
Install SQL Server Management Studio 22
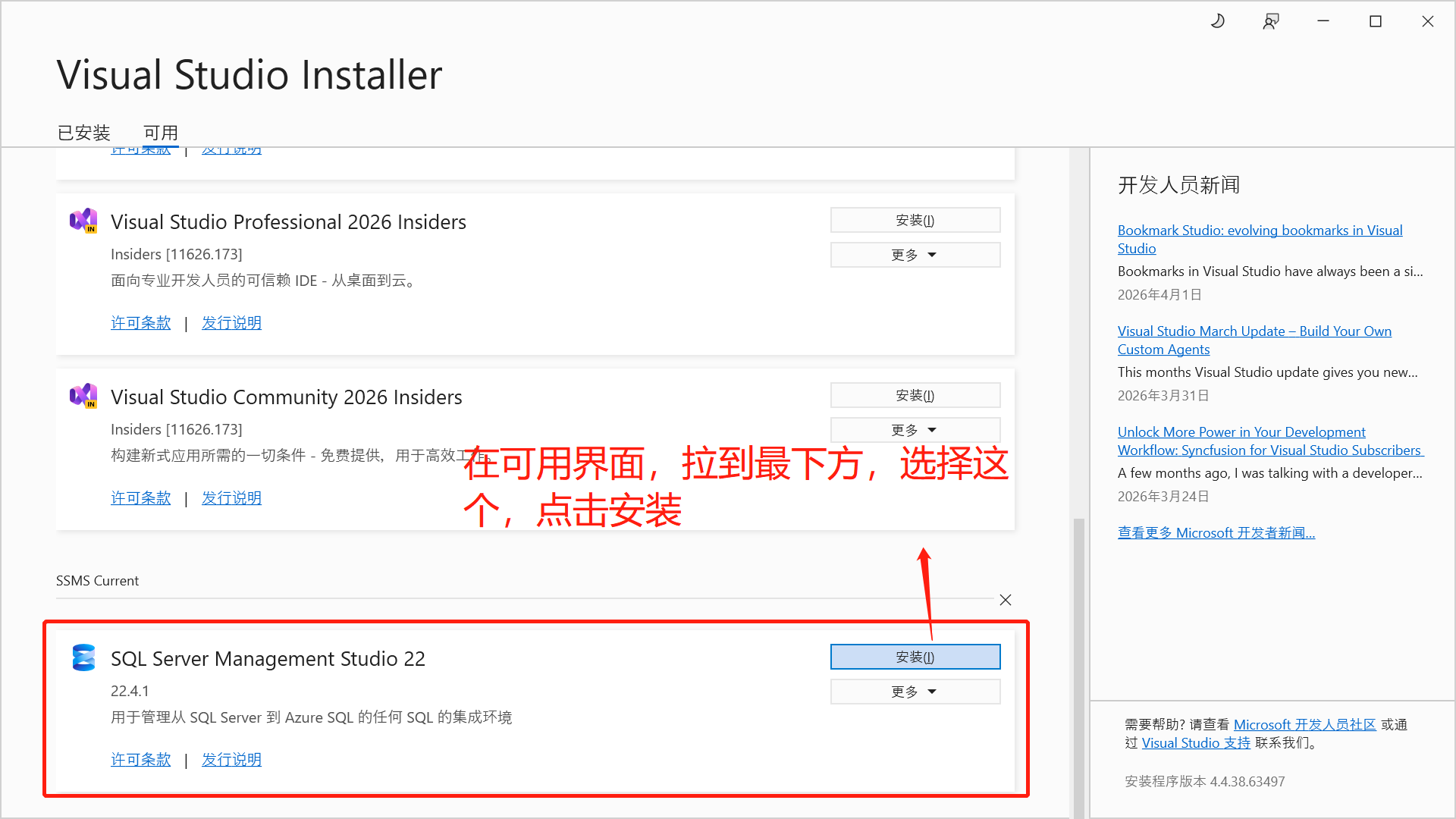(x=915, y=657)
